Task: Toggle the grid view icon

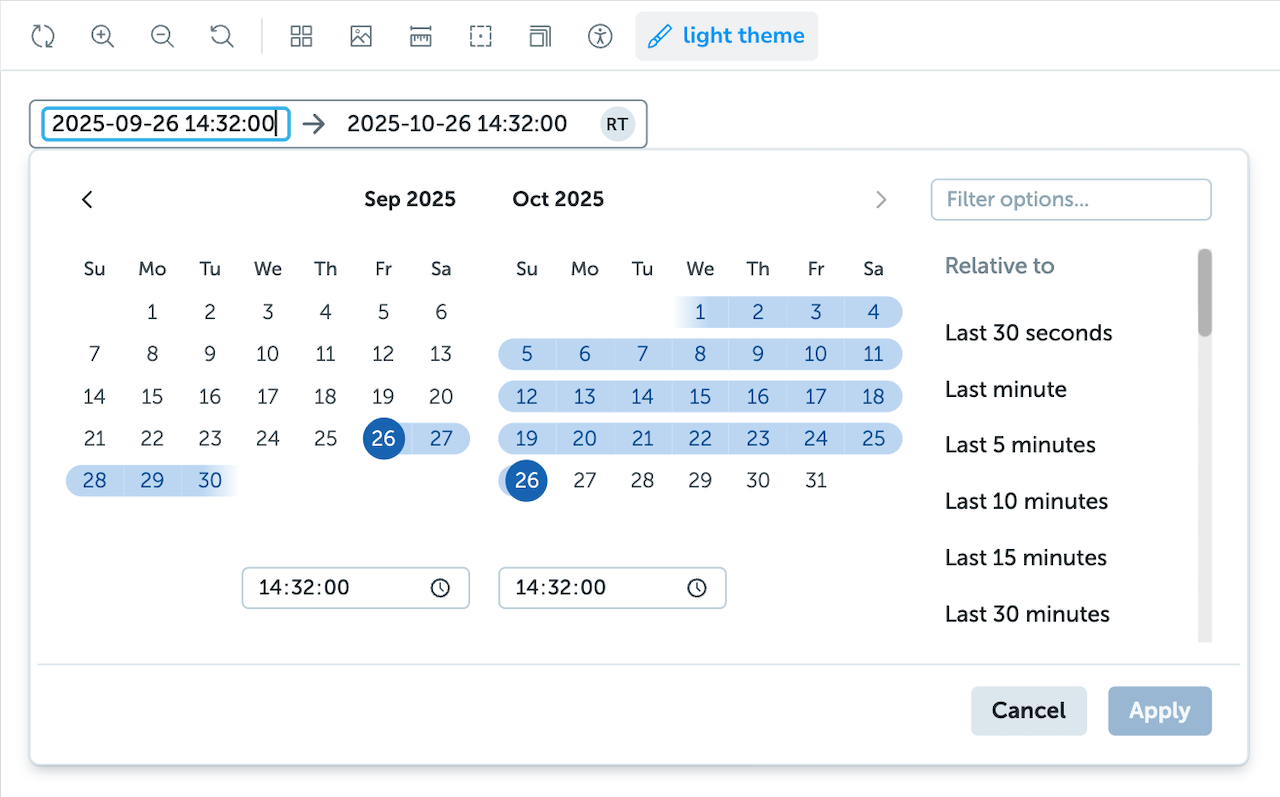Action: tap(301, 37)
